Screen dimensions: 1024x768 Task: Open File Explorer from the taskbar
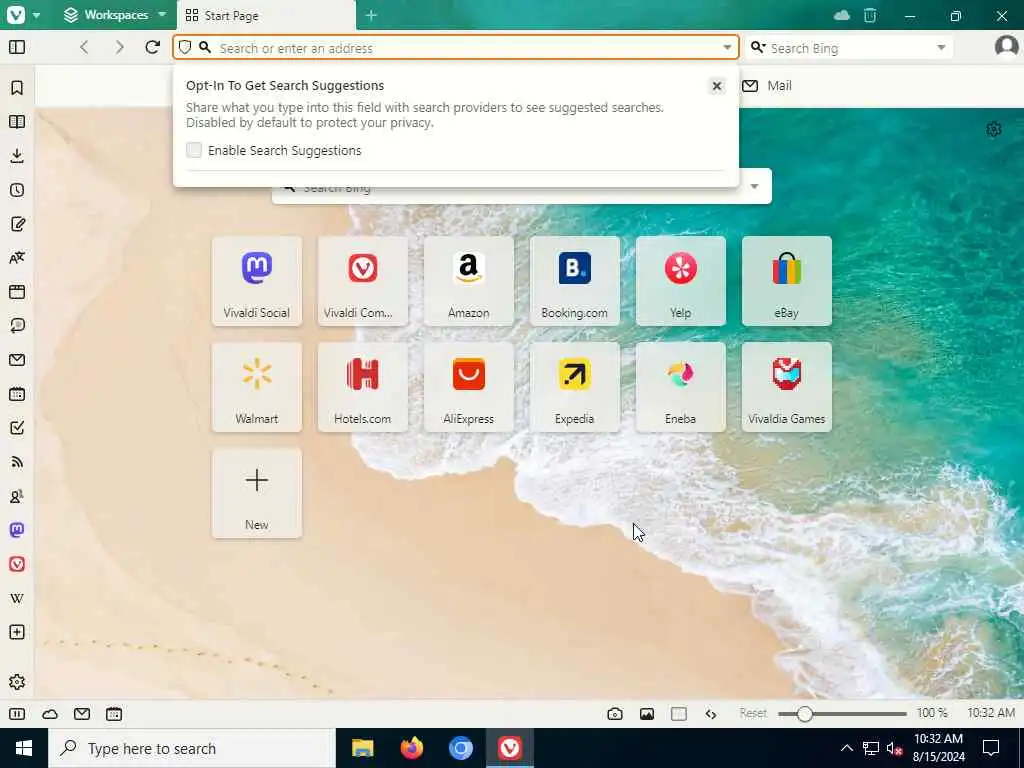coord(362,748)
